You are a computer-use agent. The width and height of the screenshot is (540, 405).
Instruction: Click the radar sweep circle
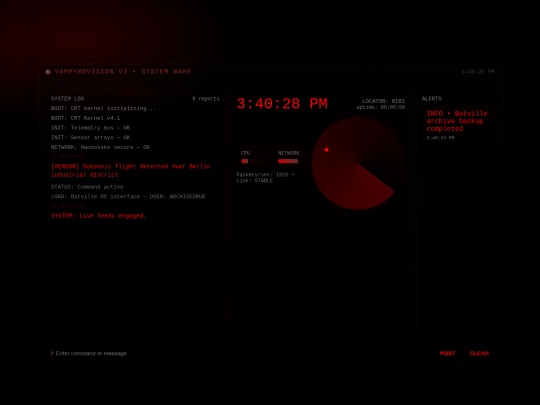[x=359, y=163]
